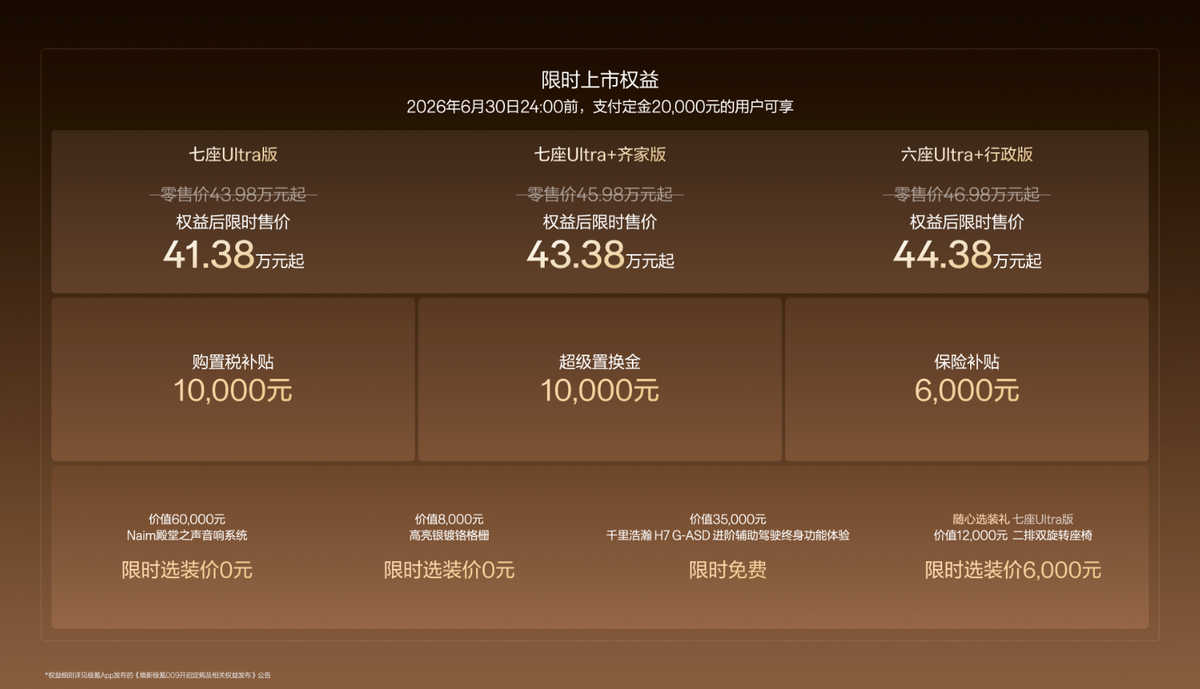Select the '七座Ultra版' model heading
Screen dimensions: 1200x689
[x=233, y=155]
